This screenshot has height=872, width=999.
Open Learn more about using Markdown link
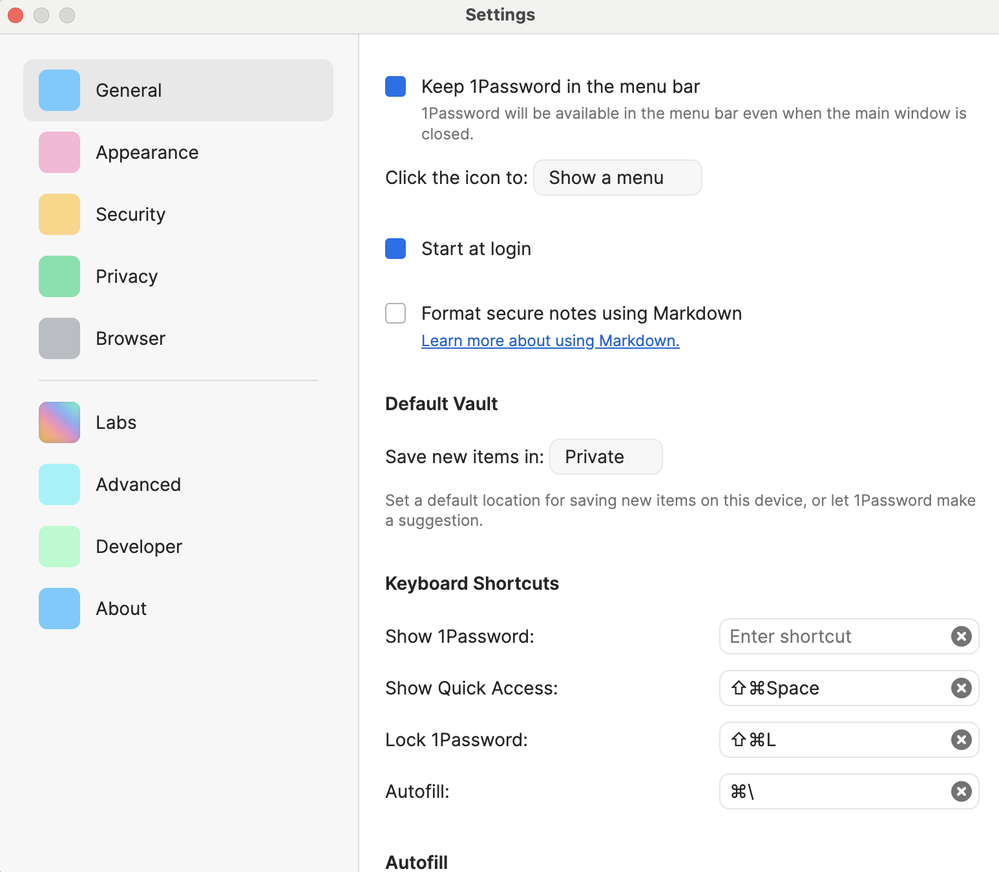[550, 341]
